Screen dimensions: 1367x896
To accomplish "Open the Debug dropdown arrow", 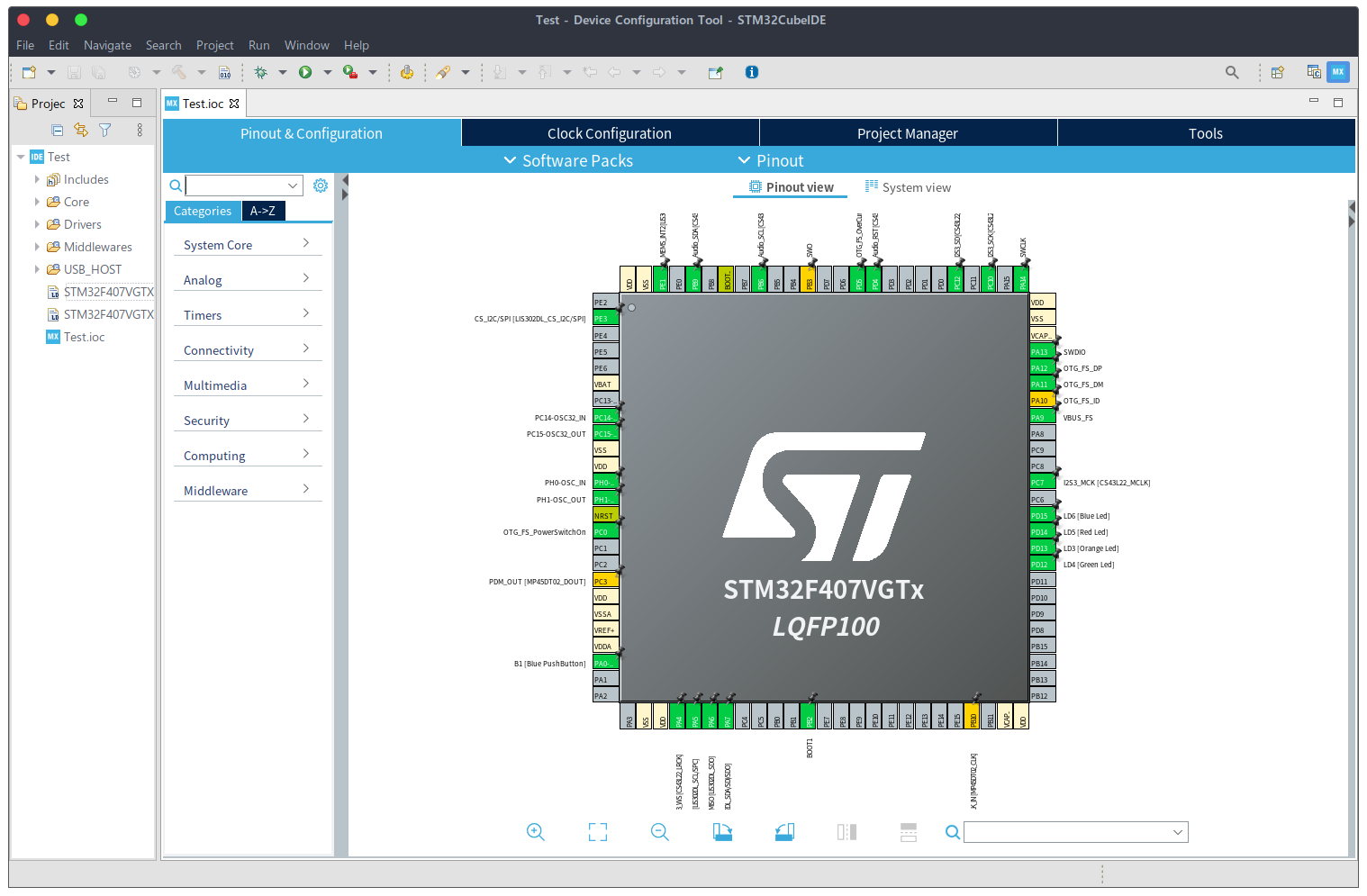I will click(283, 72).
